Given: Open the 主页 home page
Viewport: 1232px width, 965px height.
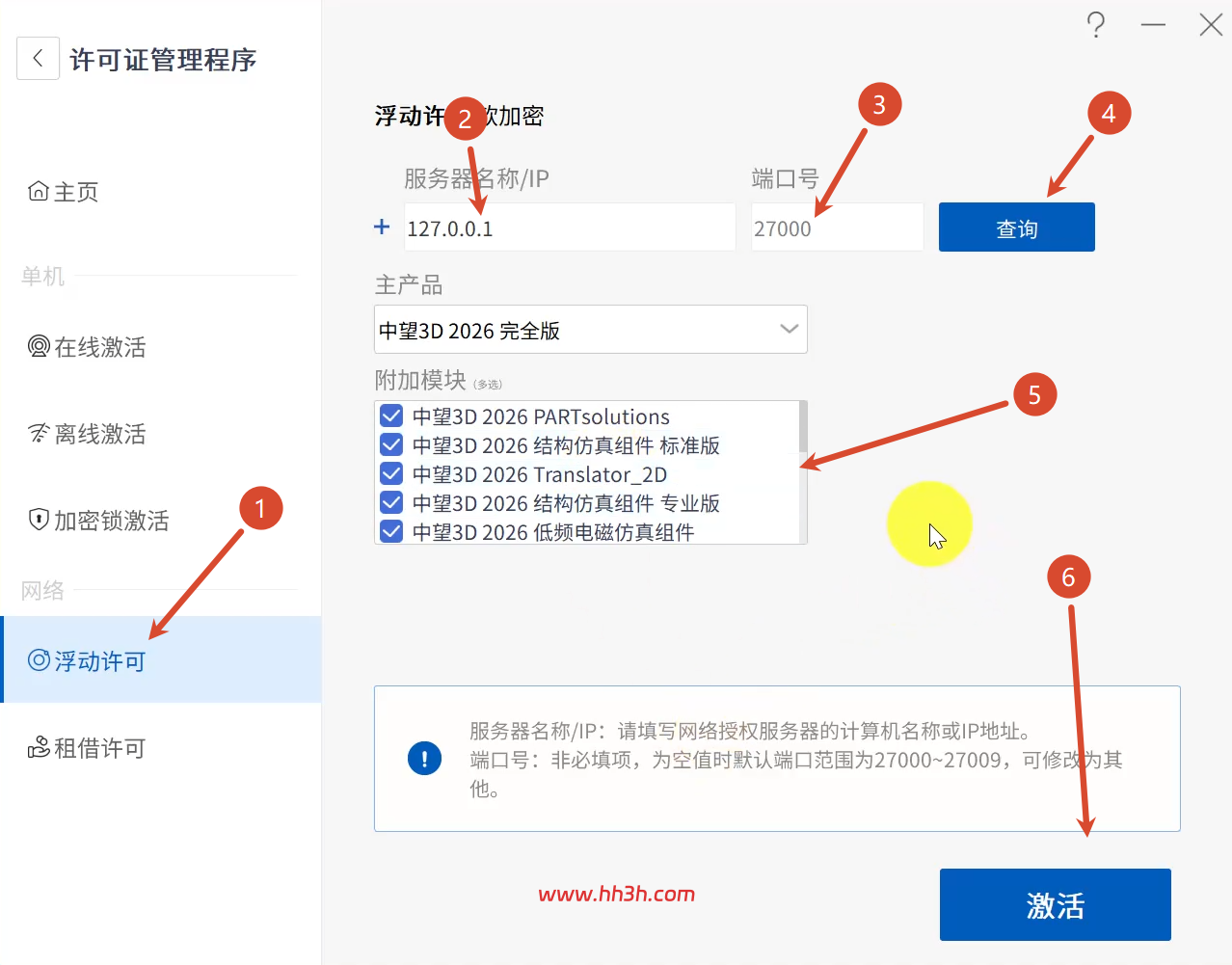Looking at the screenshot, I should pos(64,192).
